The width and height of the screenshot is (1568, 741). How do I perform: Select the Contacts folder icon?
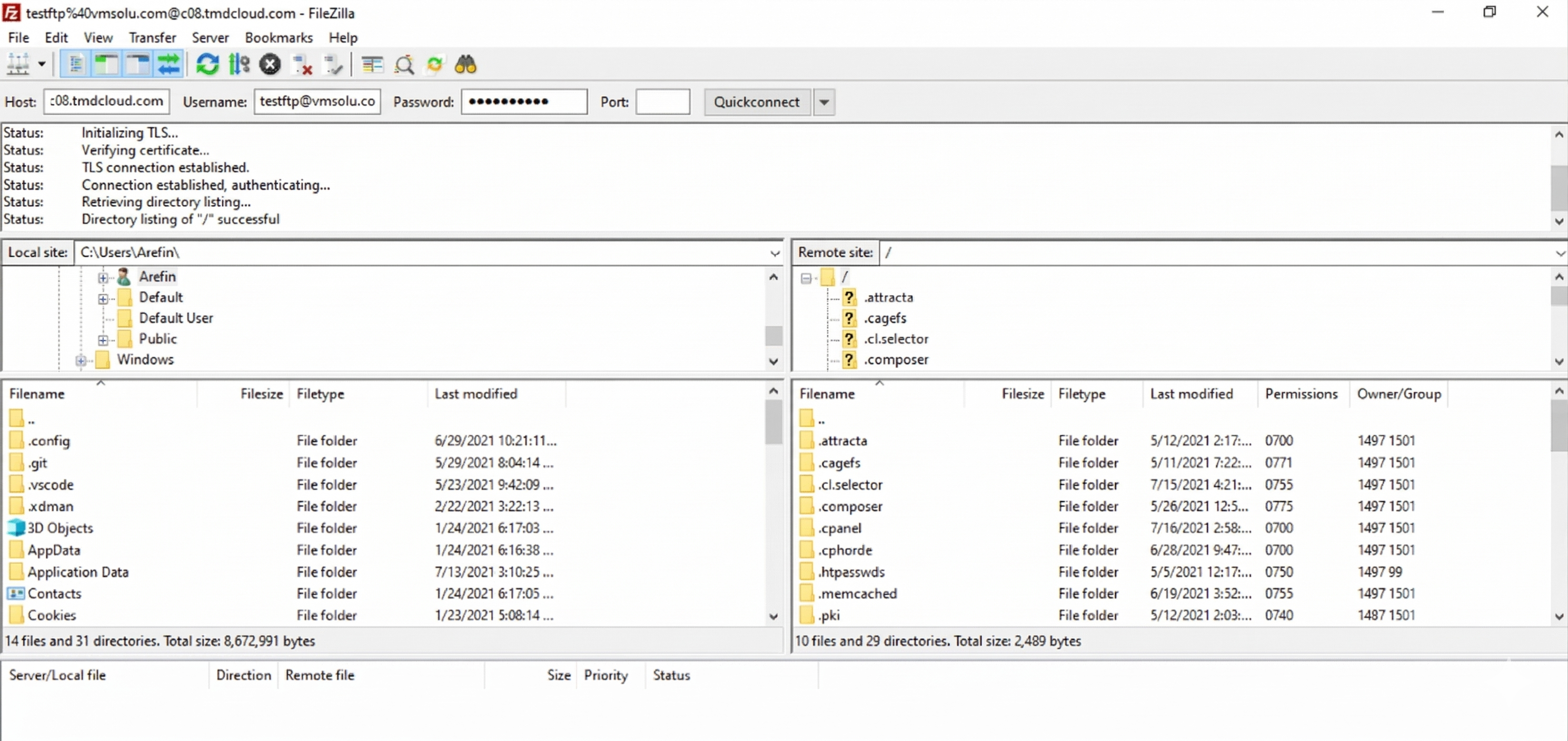(16, 593)
